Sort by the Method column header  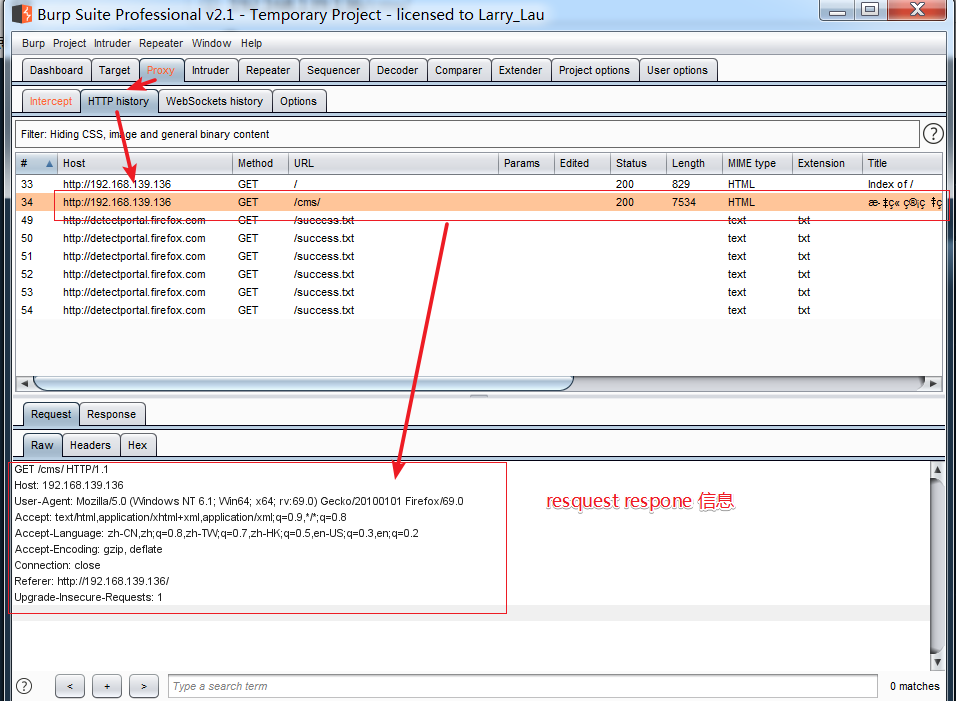260,163
